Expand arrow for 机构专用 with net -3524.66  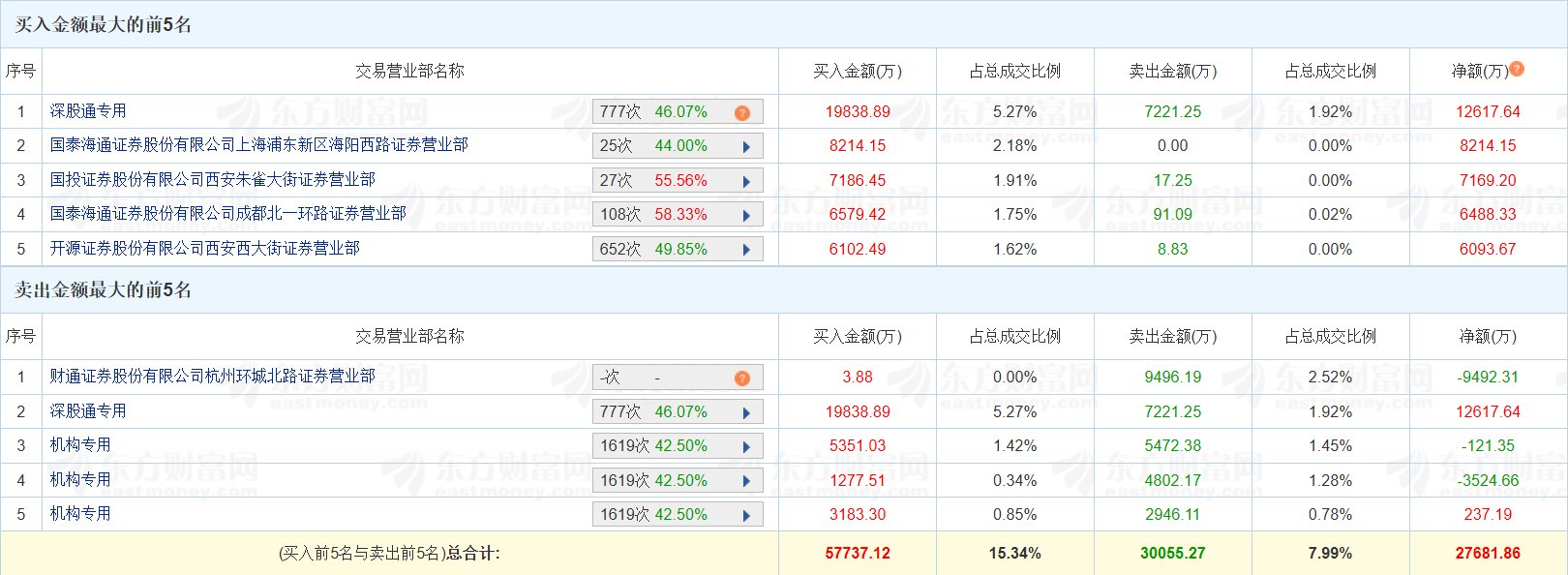746,481
